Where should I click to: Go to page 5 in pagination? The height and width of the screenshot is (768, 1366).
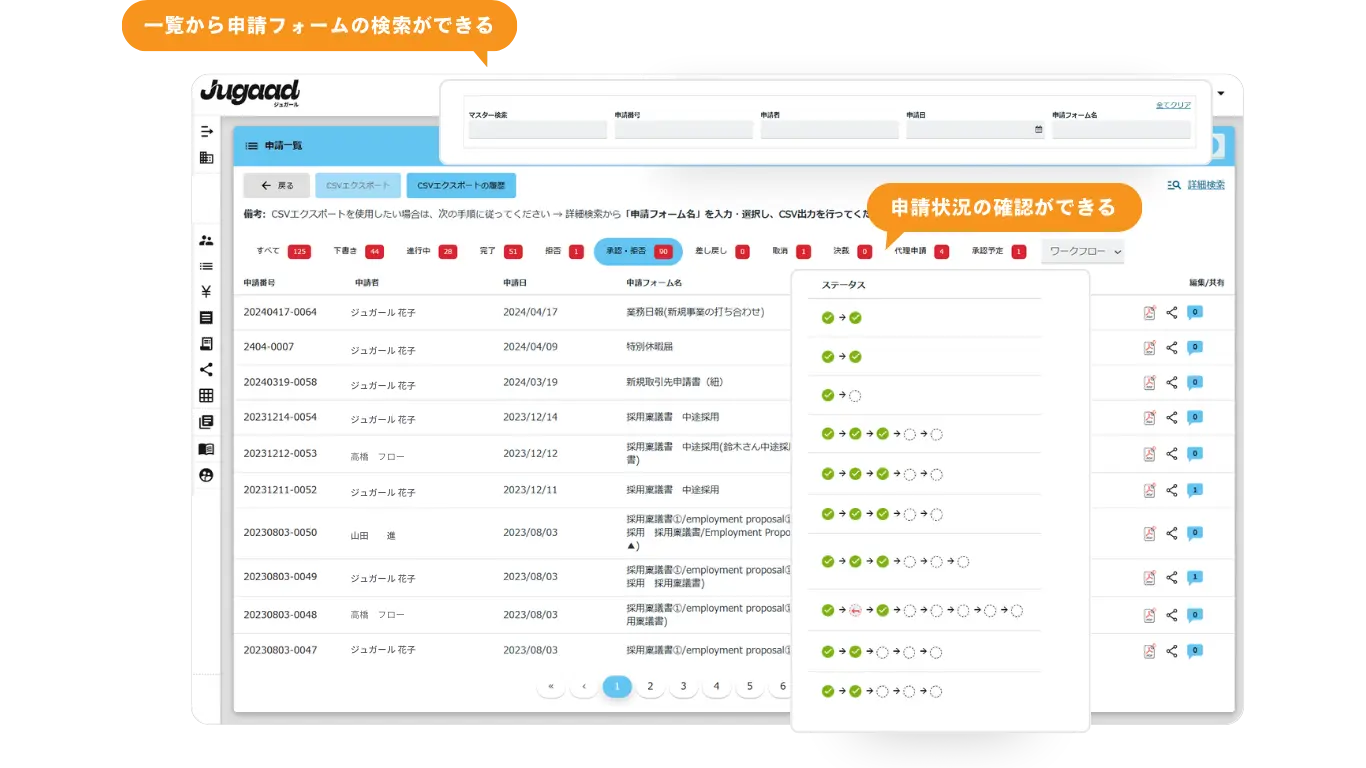(x=749, y=686)
